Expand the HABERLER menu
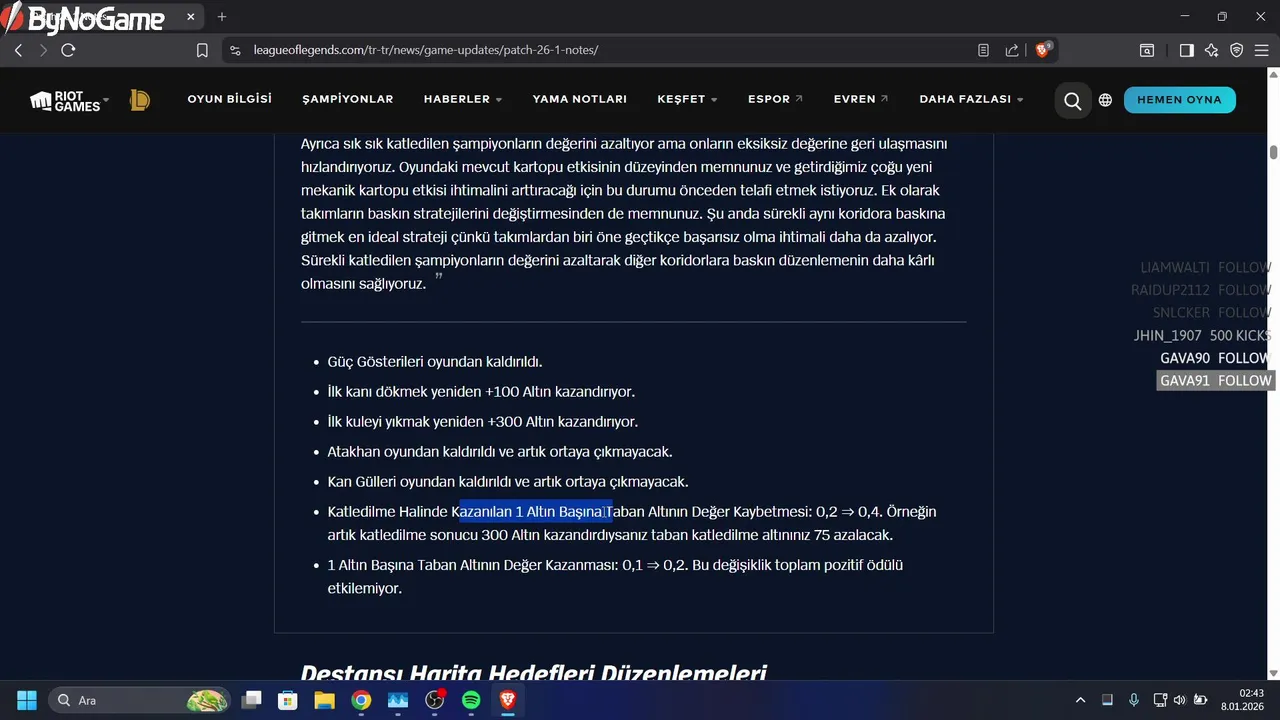1280x720 pixels. (x=463, y=99)
